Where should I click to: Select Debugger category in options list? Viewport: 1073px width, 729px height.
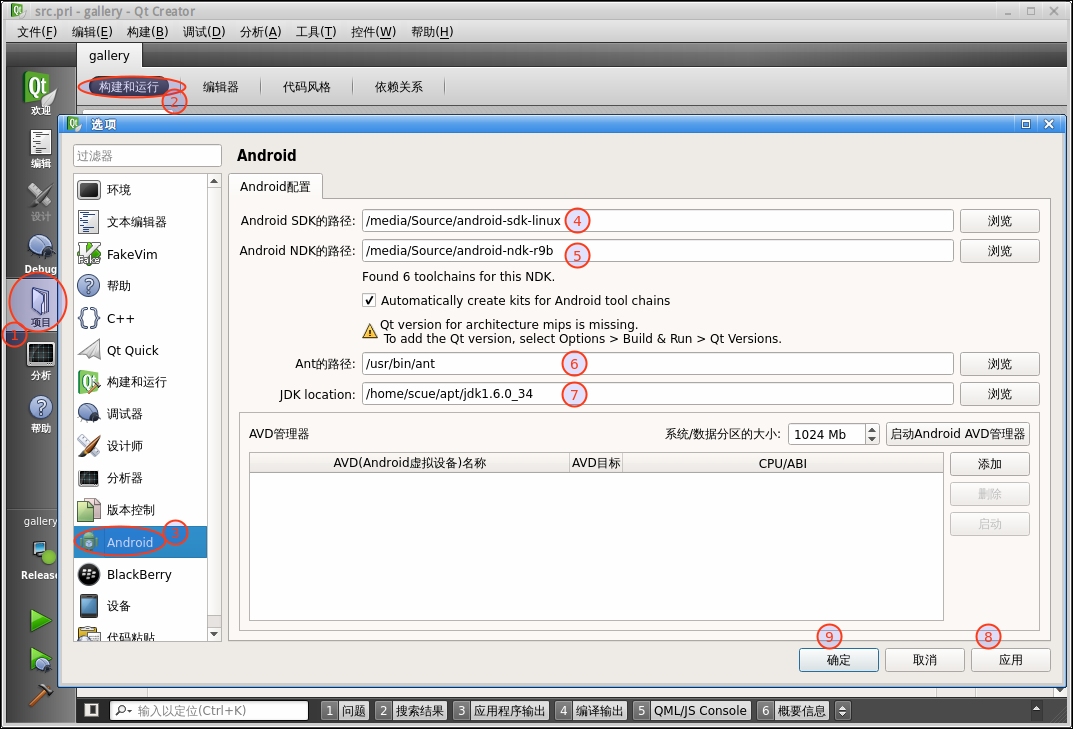pos(140,413)
